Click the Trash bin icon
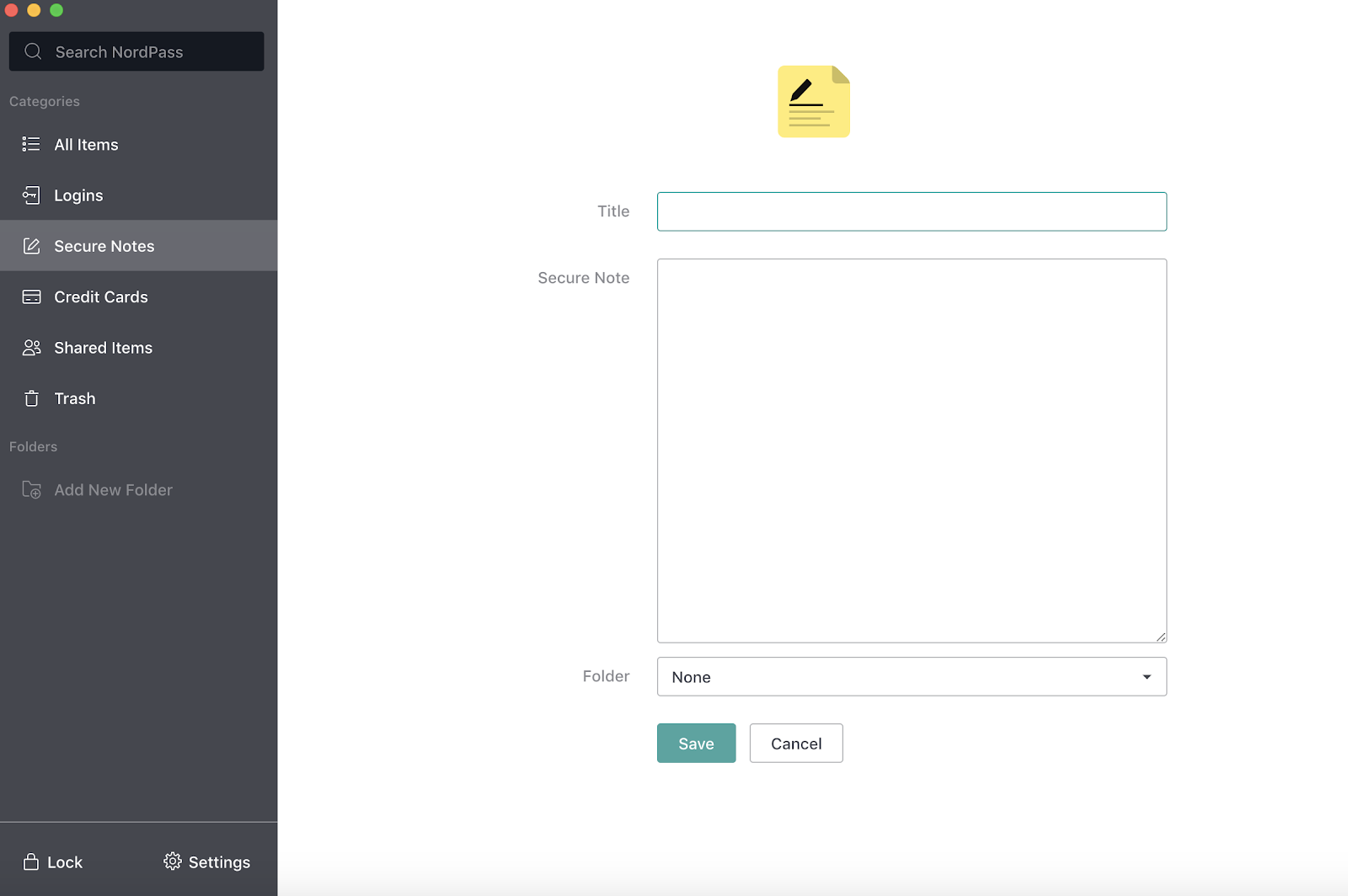The height and width of the screenshot is (896, 1348). (x=31, y=398)
